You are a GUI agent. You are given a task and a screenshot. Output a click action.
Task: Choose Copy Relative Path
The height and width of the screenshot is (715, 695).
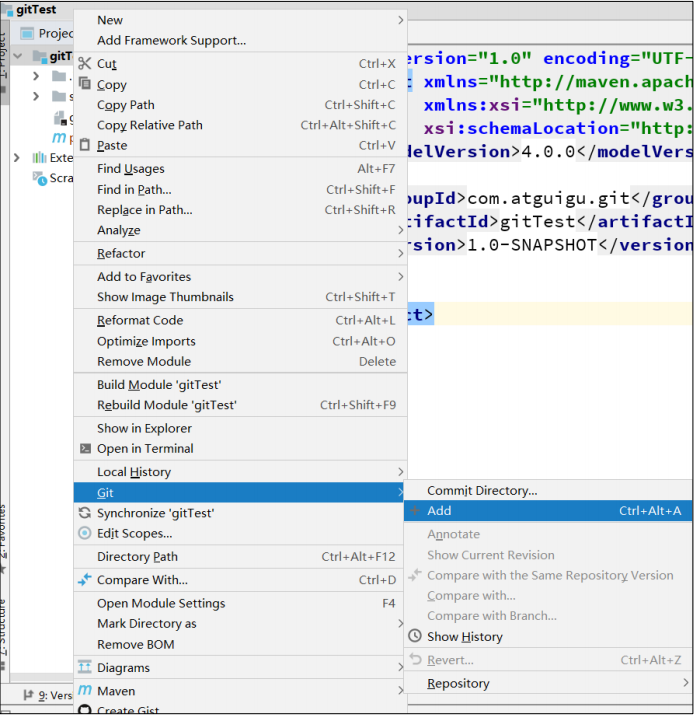click(x=240, y=125)
